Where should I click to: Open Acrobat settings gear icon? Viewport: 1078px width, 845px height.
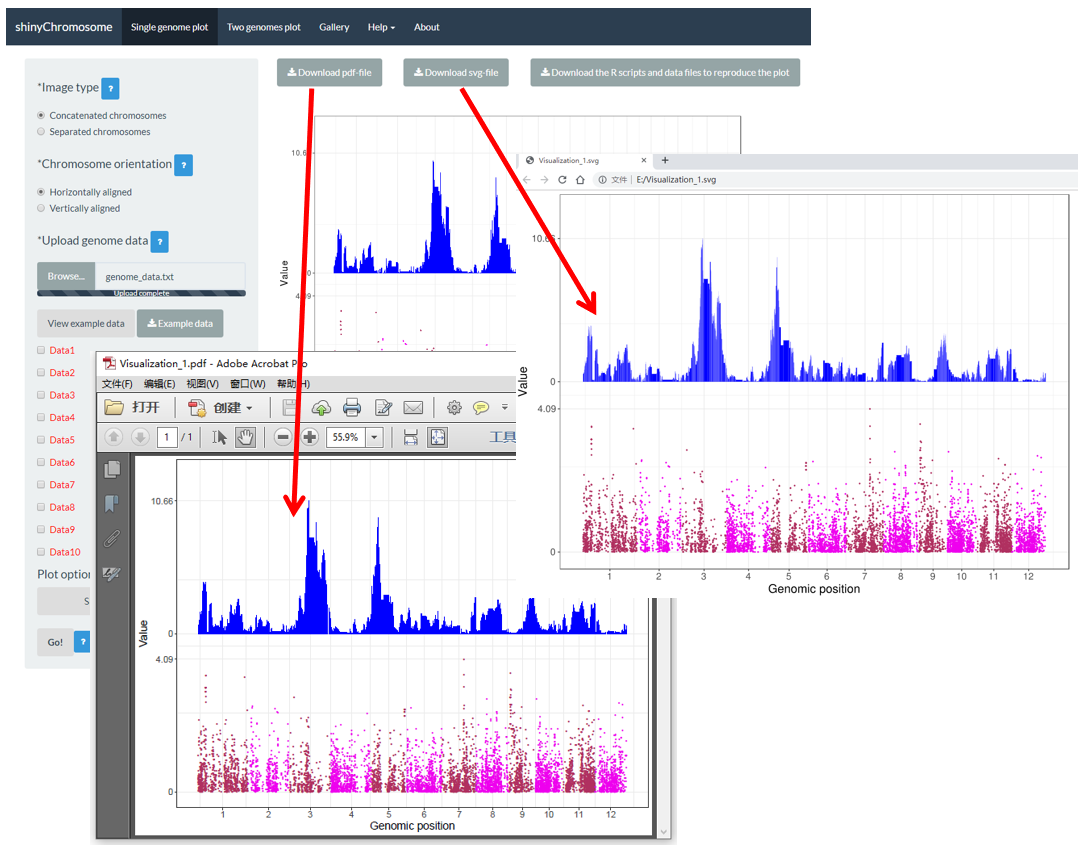point(454,408)
